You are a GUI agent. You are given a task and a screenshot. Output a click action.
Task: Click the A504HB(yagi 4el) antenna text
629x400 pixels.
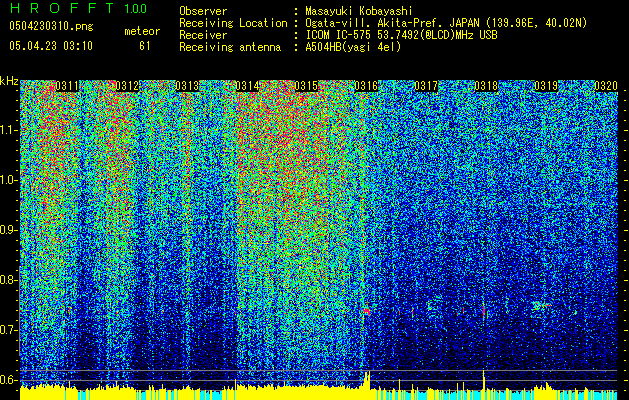[x=353, y=47]
